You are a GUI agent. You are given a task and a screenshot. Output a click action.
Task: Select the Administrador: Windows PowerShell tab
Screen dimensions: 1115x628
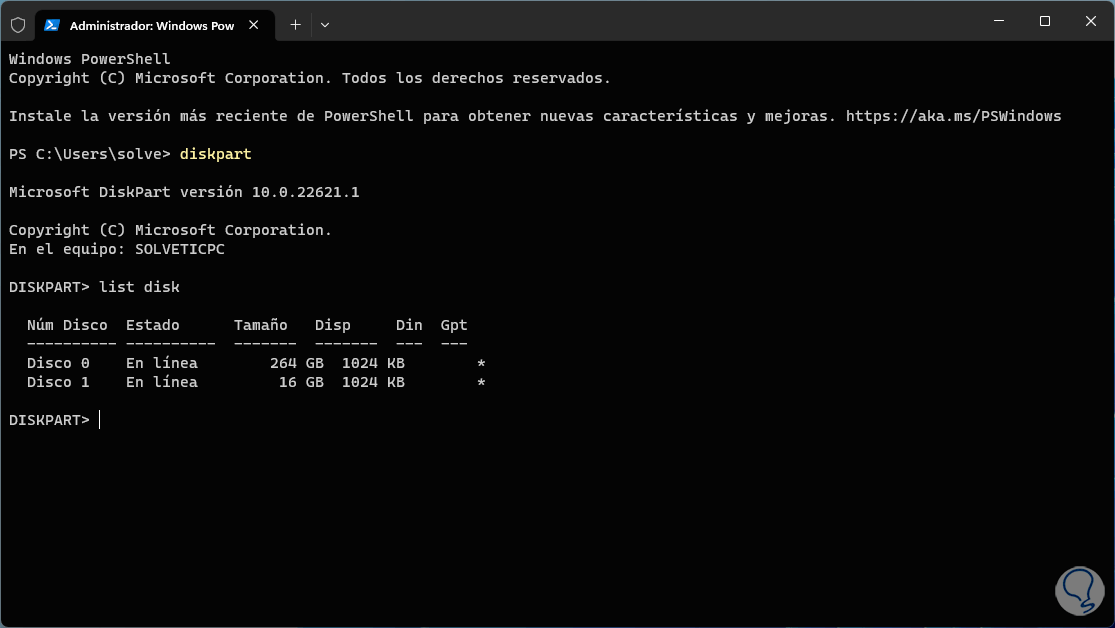[154, 25]
